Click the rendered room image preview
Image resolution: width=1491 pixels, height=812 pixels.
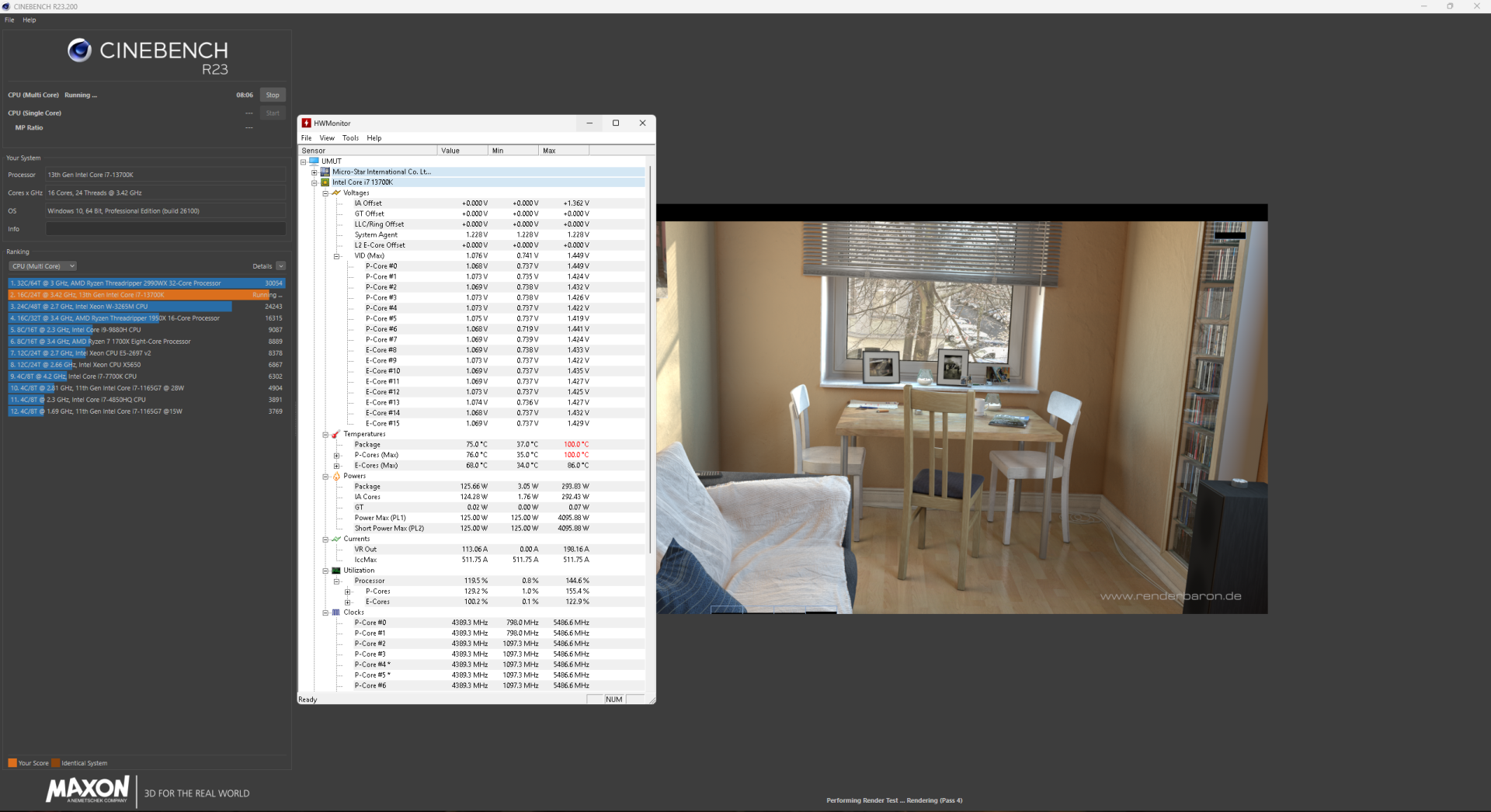coord(962,409)
